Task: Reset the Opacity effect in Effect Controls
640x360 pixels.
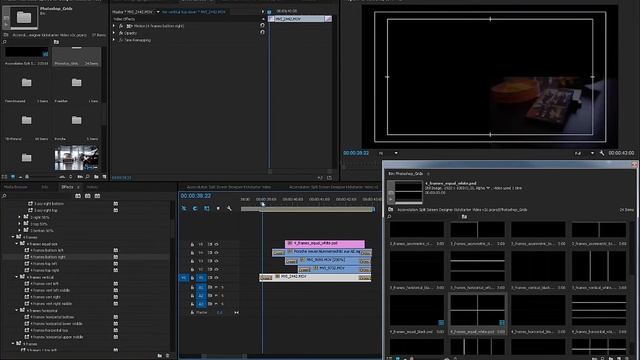Action: coord(262,32)
